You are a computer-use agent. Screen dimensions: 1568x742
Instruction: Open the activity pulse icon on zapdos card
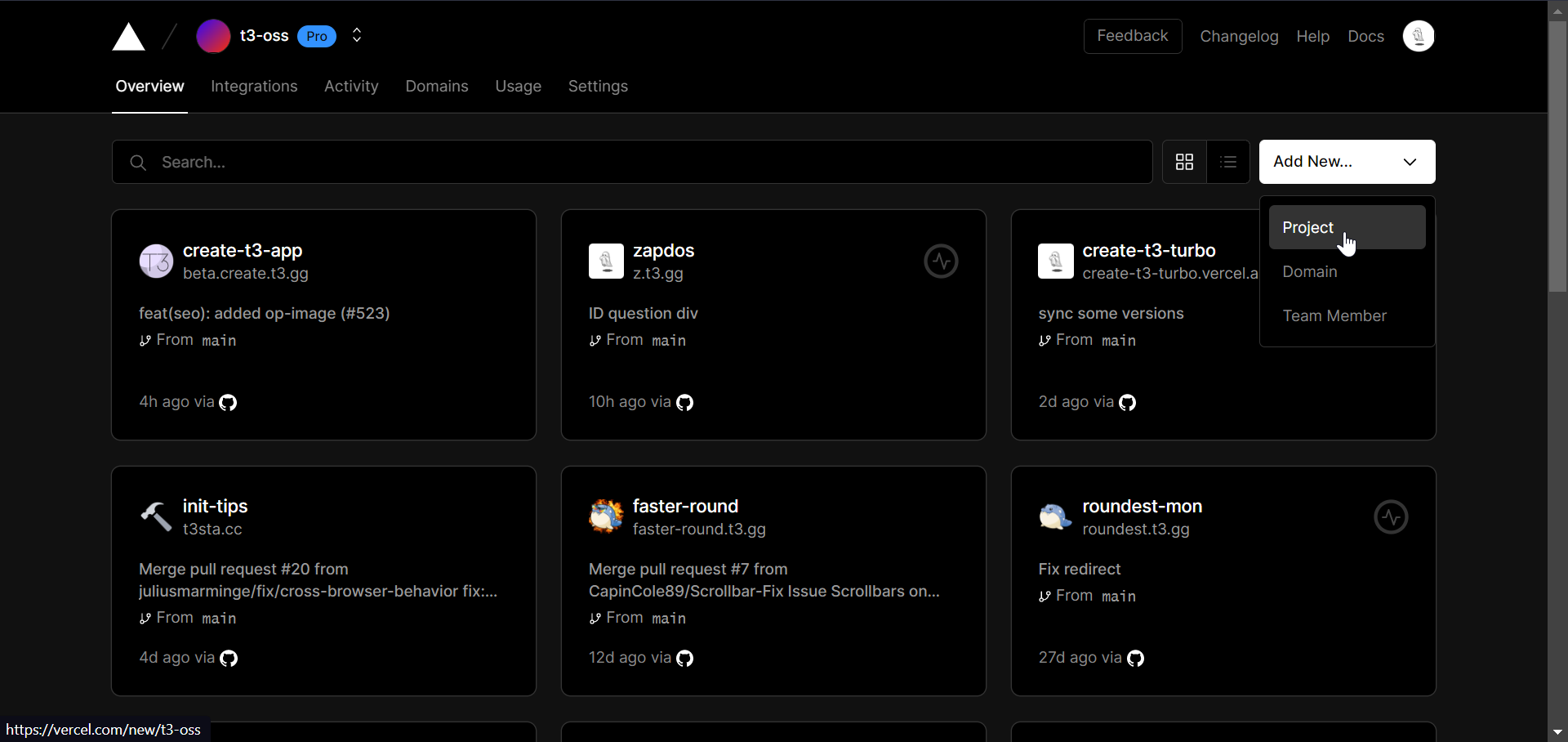pyautogui.click(x=941, y=261)
